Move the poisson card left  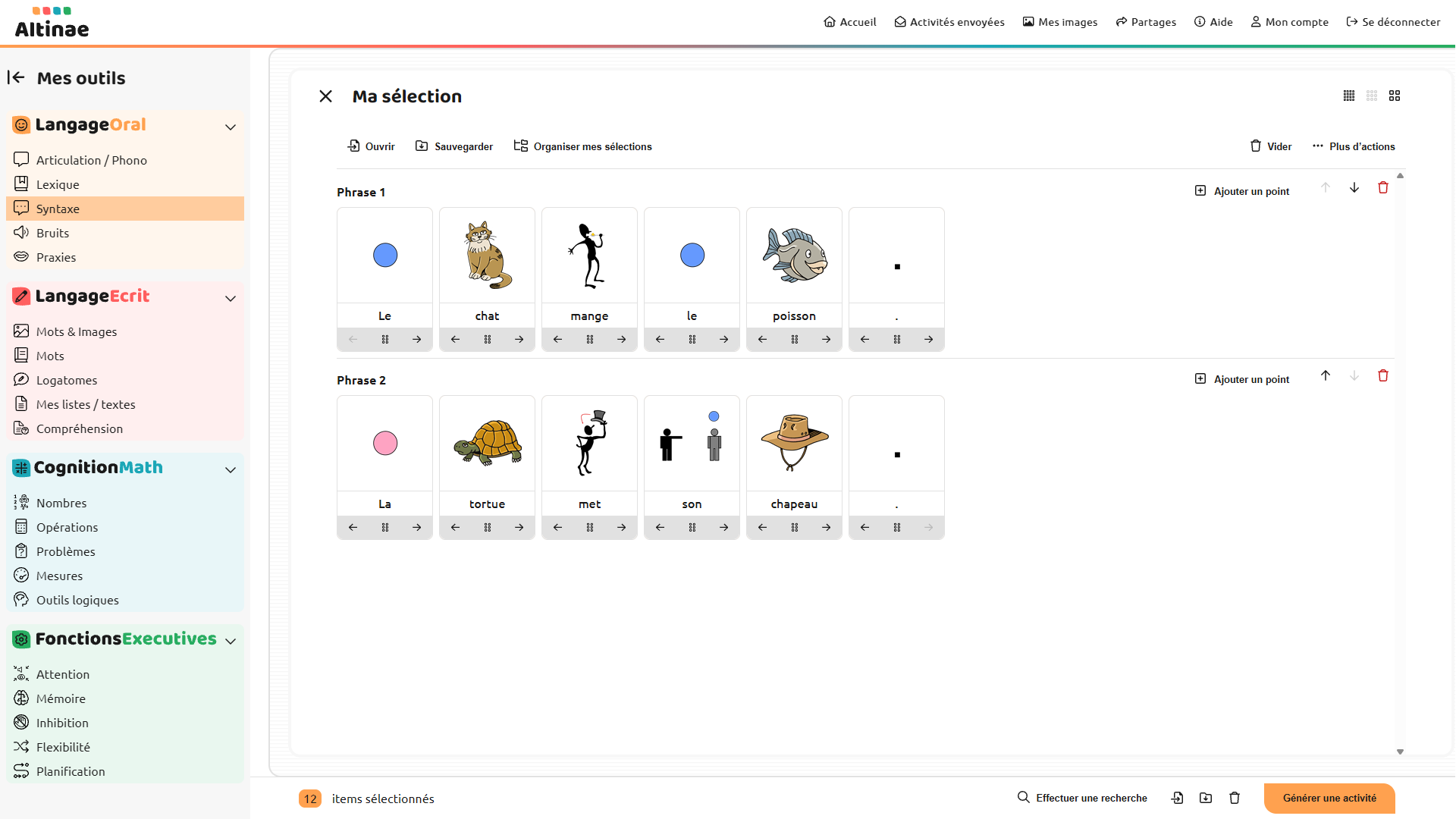tap(762, 340)
